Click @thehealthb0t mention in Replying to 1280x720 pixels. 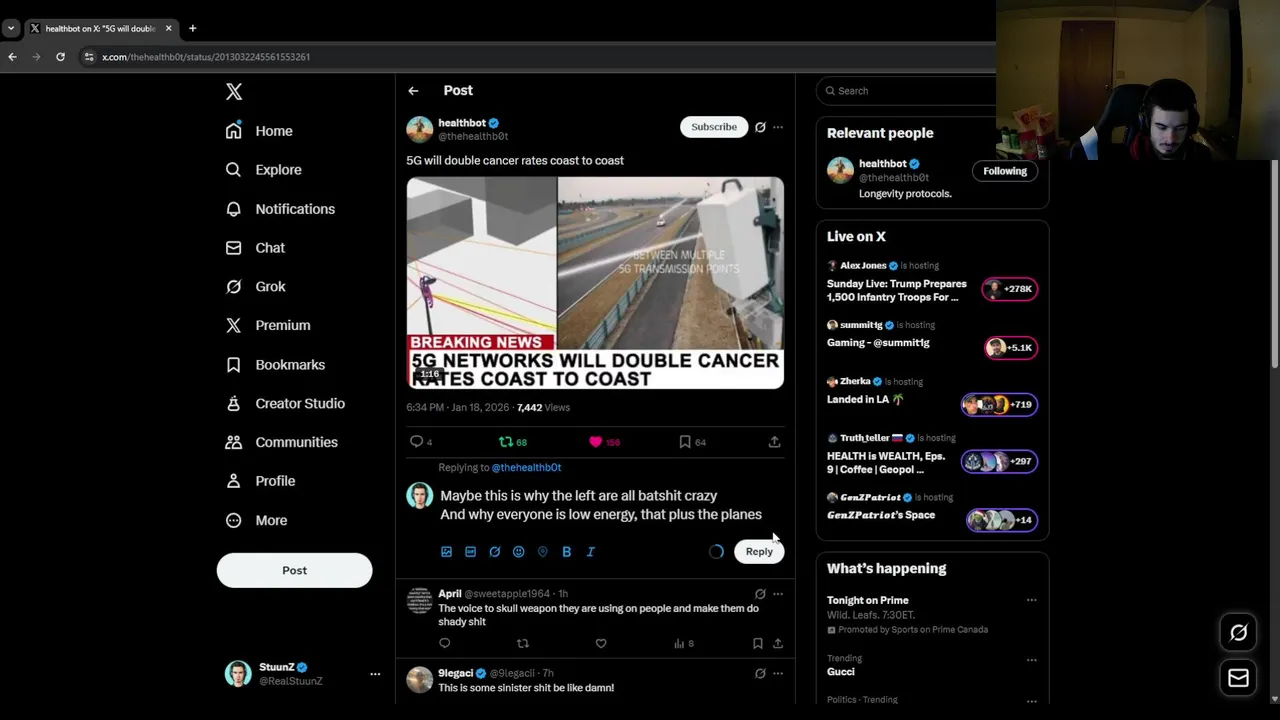point(526,468)
